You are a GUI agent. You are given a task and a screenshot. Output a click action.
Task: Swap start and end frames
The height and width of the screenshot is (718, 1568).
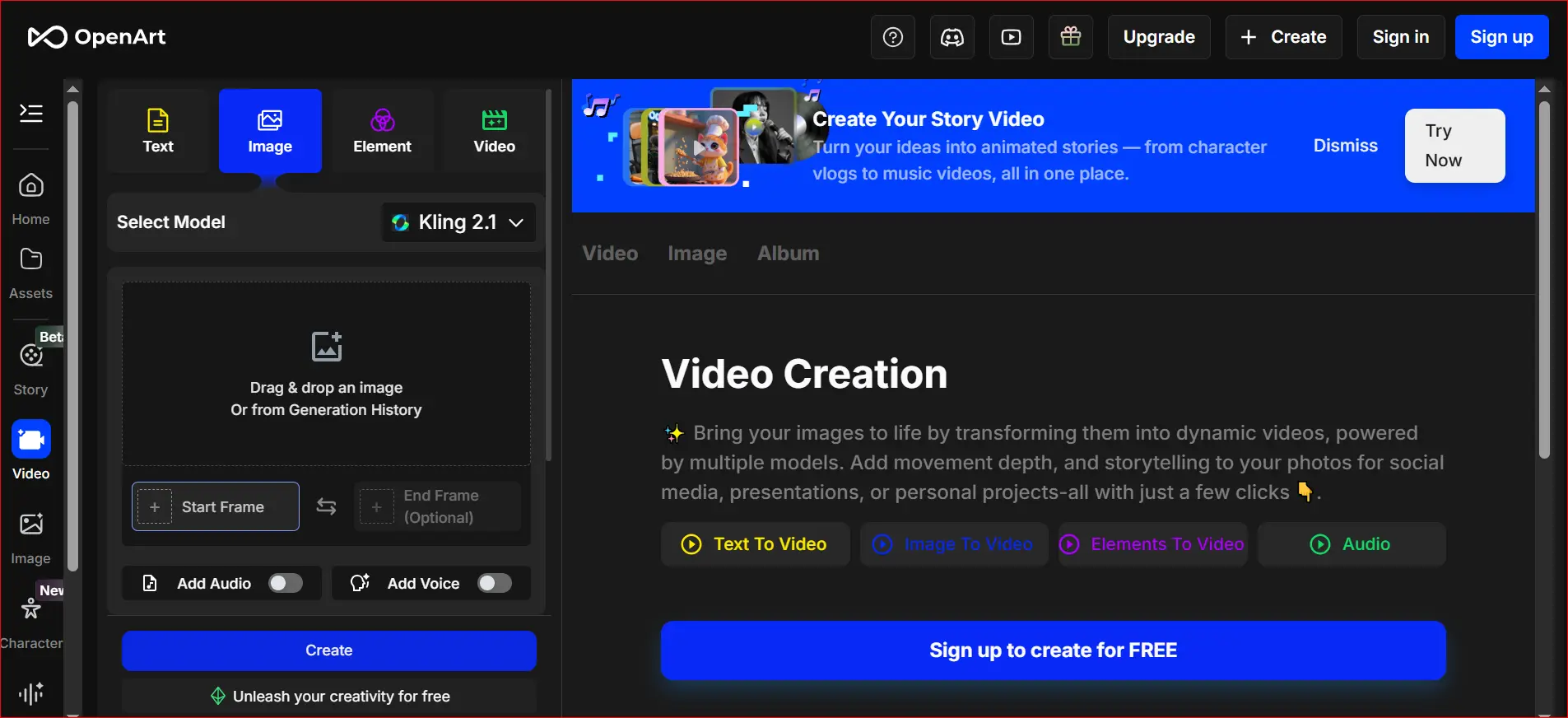point(327,506)
